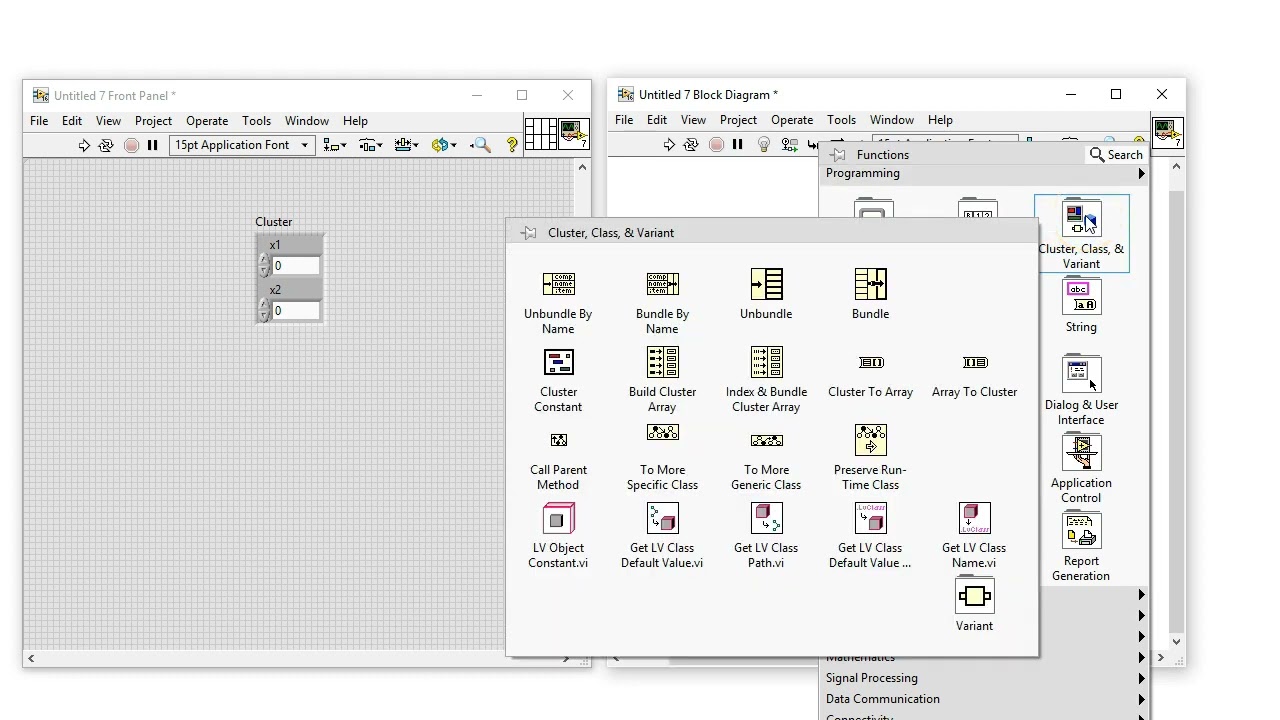Click Block Diagram vertical scrollbar down arrow
Screen dimensions: 1280x720
1176,641
